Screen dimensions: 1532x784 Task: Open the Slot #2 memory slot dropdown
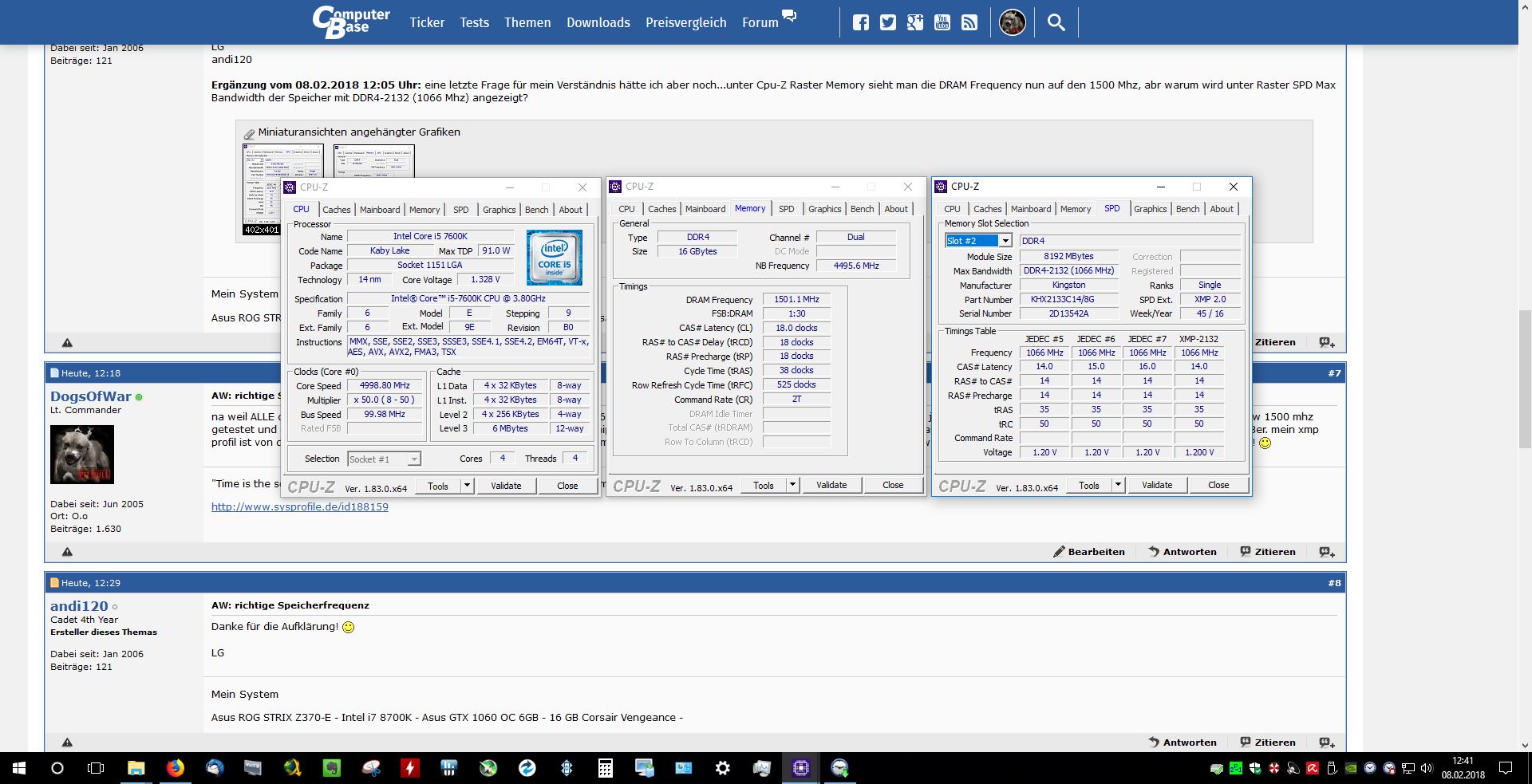[x=979, y=240]
